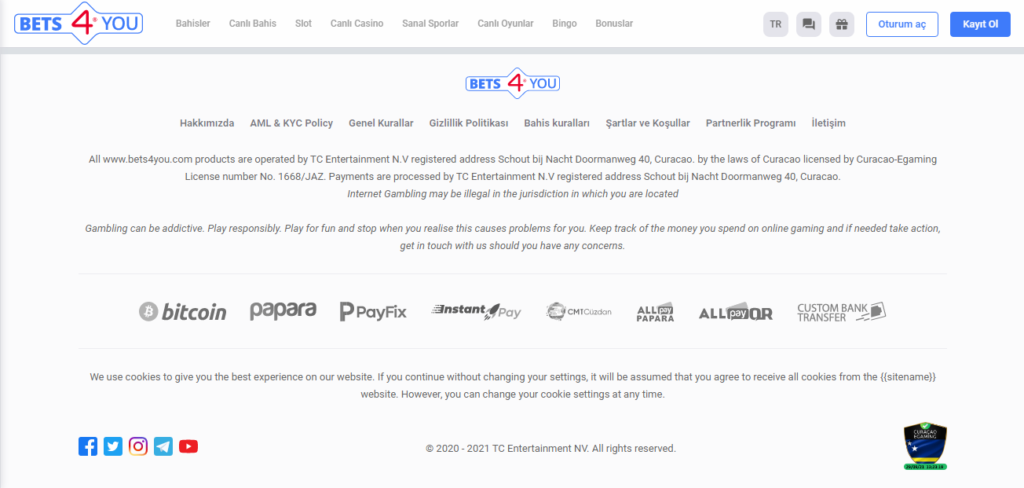
Task: Select Canlı Casino in the navigation
Action: click(357, 23)
